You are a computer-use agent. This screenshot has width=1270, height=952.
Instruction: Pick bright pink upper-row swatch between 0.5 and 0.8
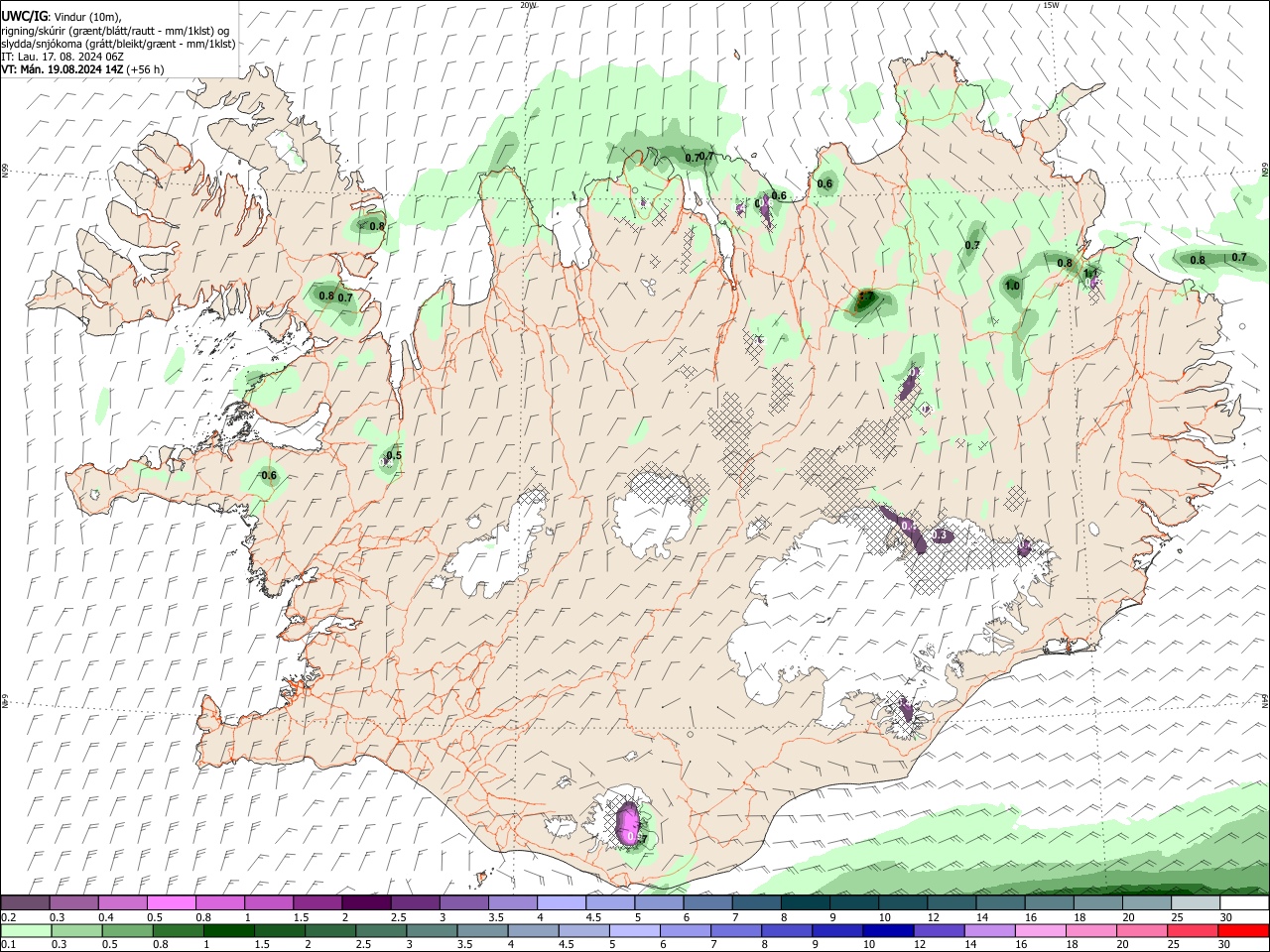click(x=171, y=902)
